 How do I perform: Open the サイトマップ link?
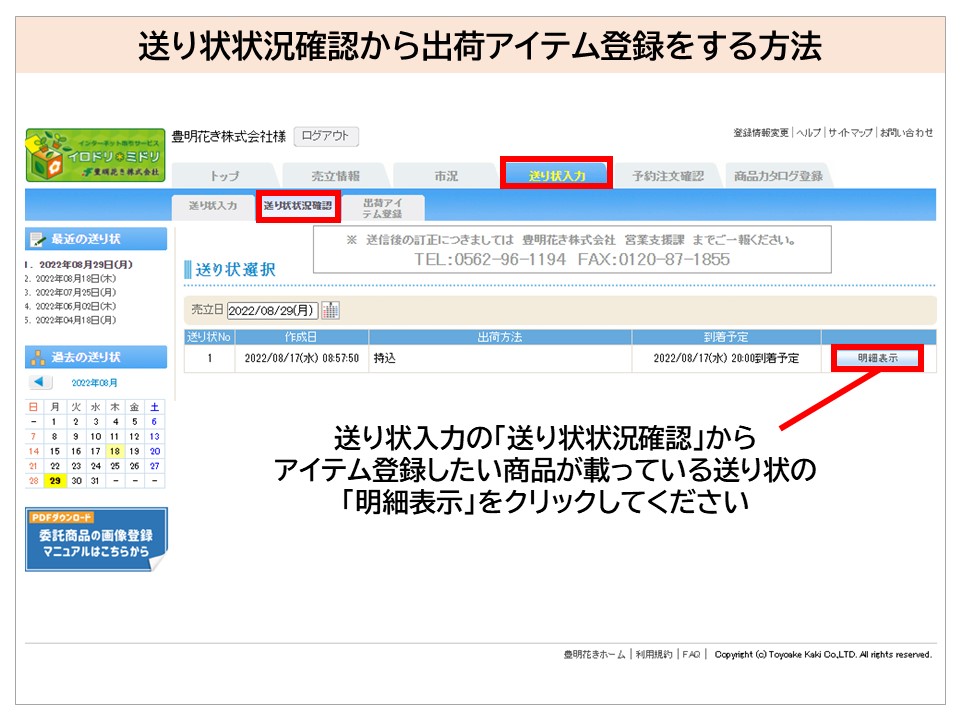tap(850, 133)
